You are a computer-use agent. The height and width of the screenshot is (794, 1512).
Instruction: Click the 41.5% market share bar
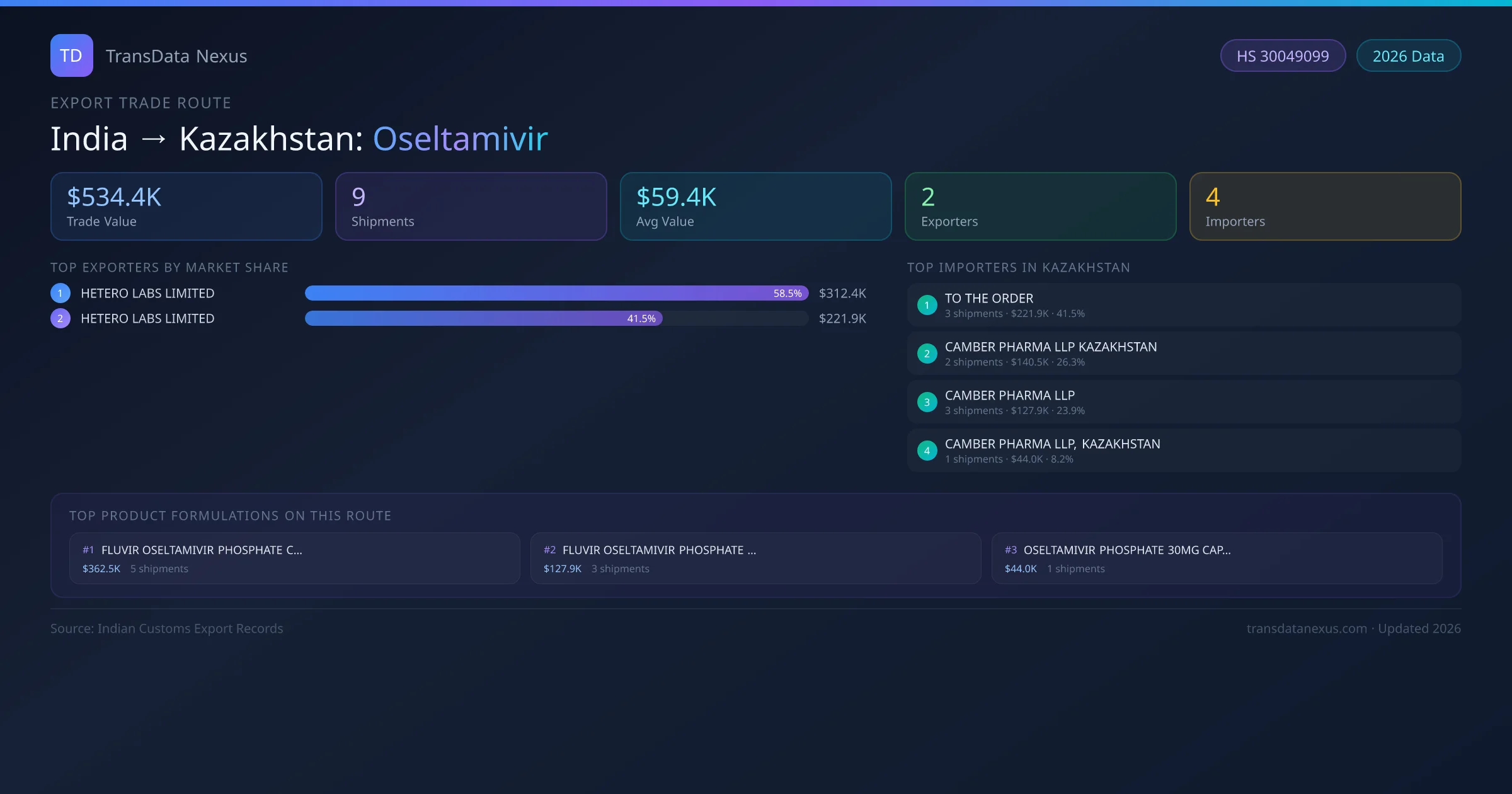click(483, 318)
